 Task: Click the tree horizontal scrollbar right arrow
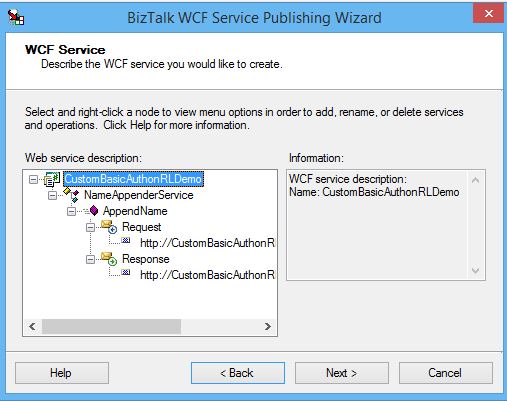click(268, 326)
